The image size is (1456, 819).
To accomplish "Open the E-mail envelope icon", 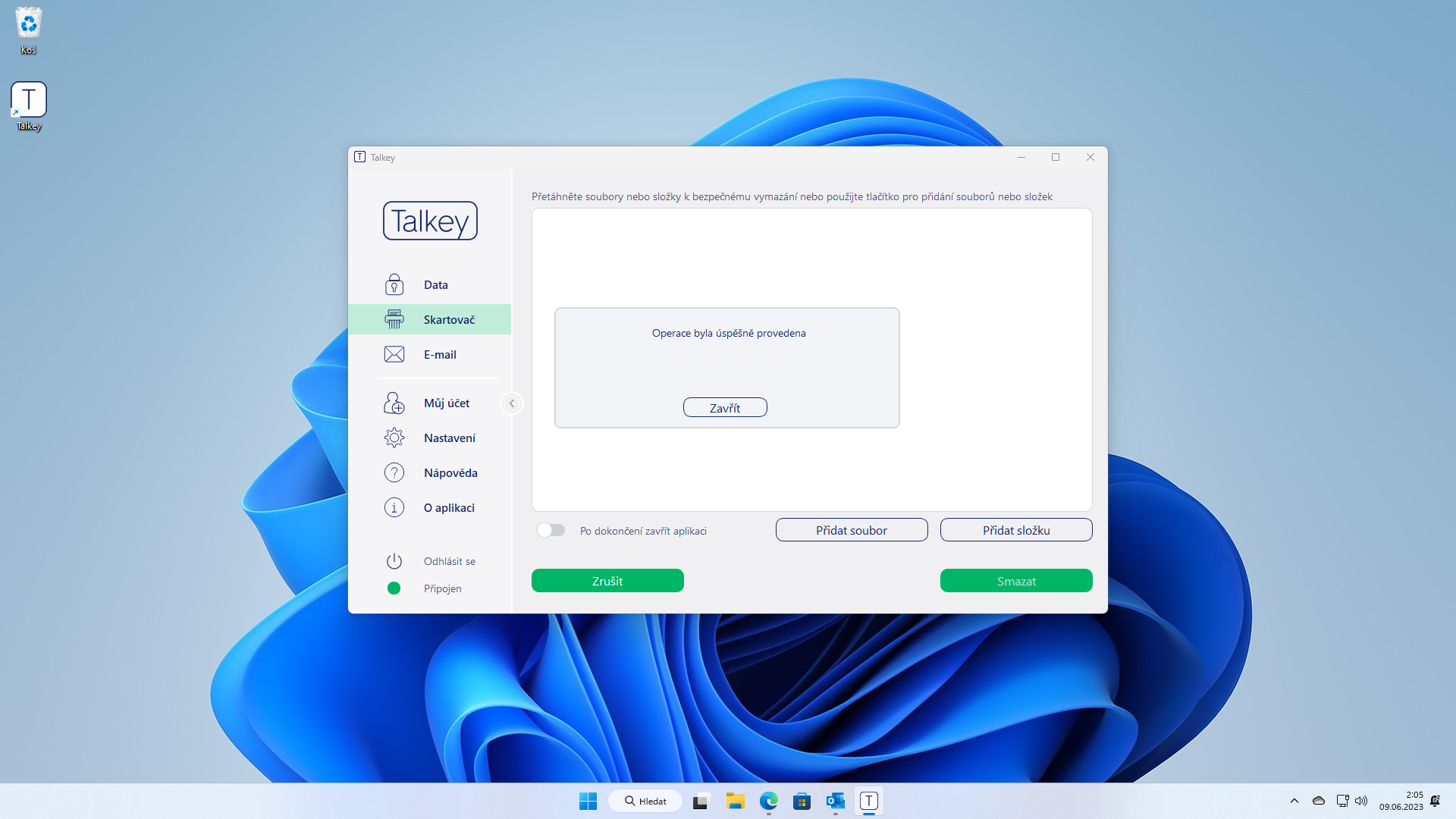I will click(x=394, y=354).
